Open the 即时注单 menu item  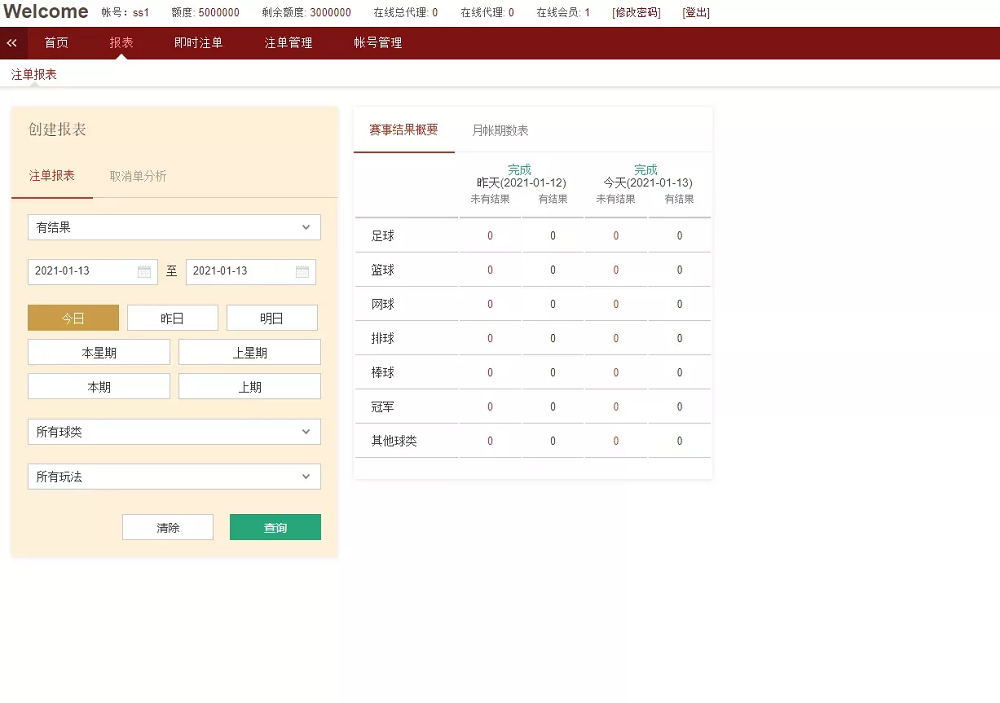coord(198,43)
